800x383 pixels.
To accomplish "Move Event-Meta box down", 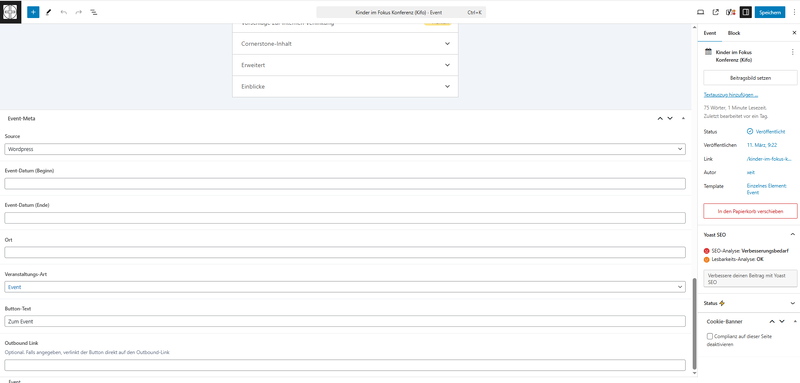I will pyautogui.click(x=670, y=118).
